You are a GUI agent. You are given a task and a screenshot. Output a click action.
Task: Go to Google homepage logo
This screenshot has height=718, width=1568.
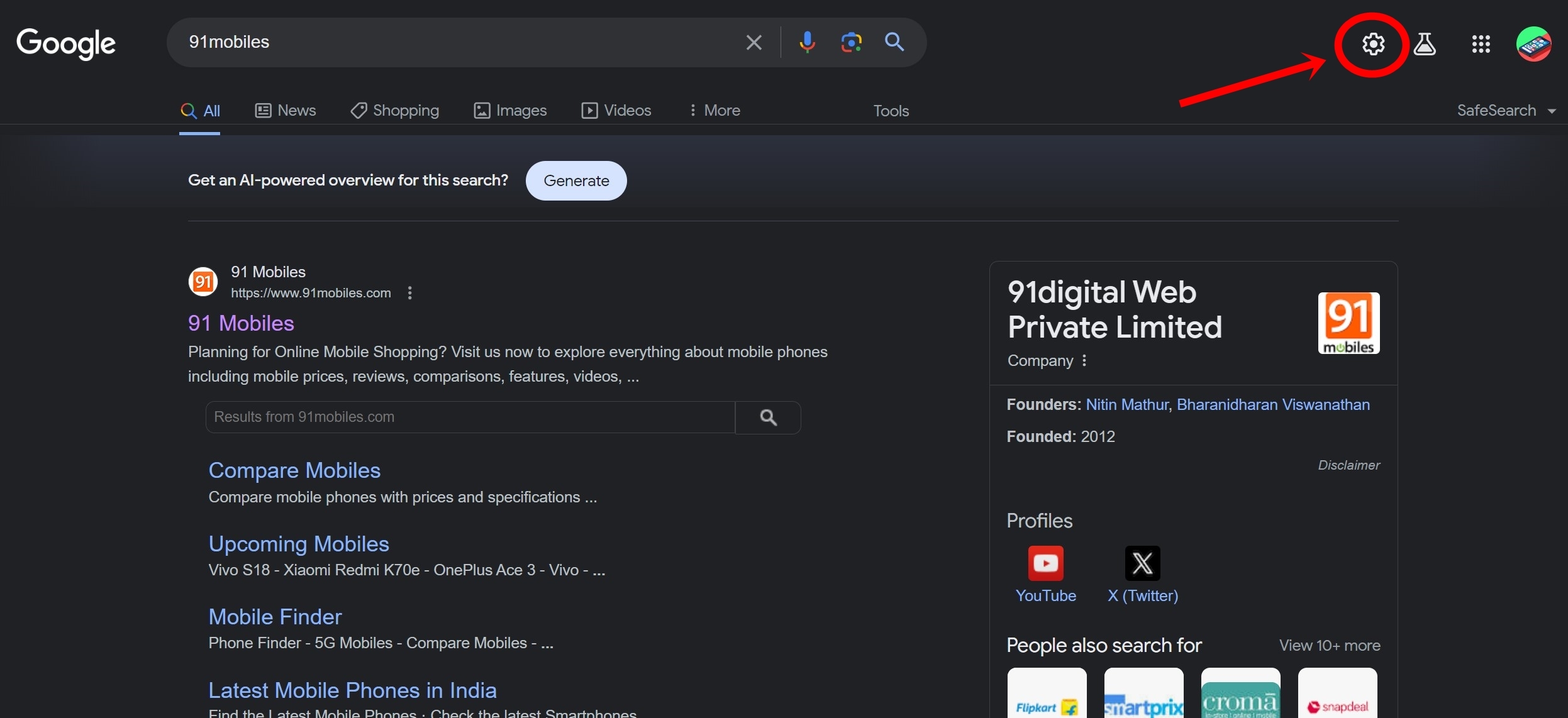66,43
